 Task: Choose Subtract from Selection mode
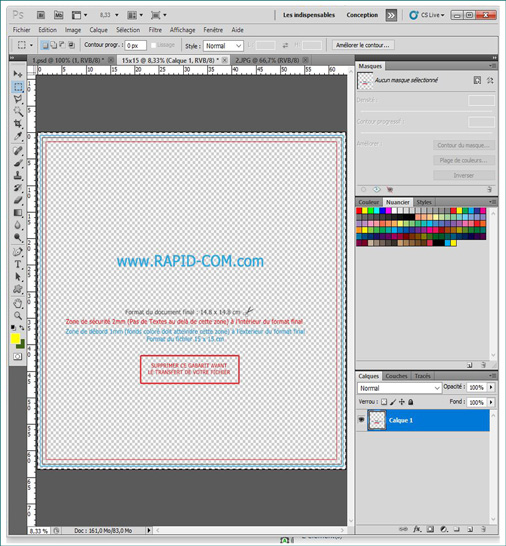[x=62, y=45]
